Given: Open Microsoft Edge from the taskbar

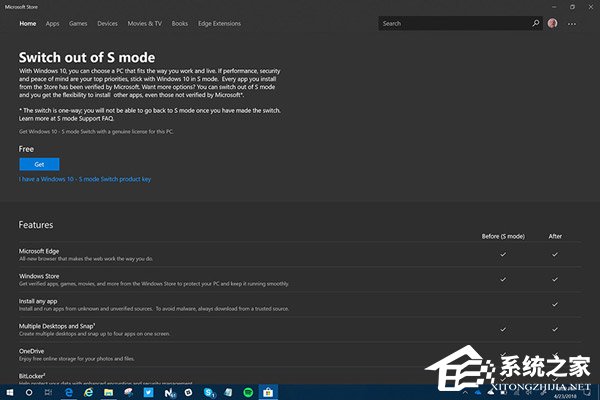Looking at the screenshot, I should pos(69,392).
